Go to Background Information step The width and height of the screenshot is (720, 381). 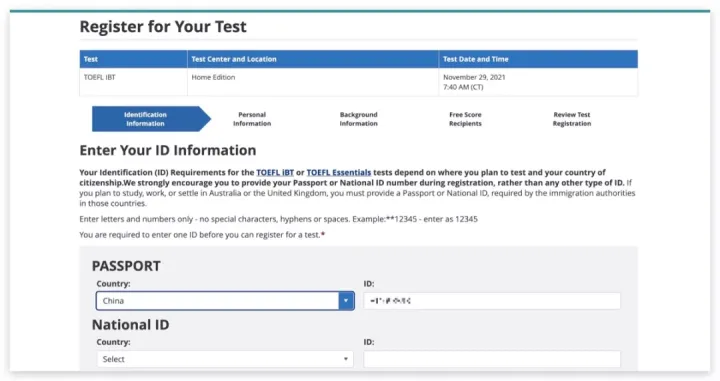coord(359,119)
